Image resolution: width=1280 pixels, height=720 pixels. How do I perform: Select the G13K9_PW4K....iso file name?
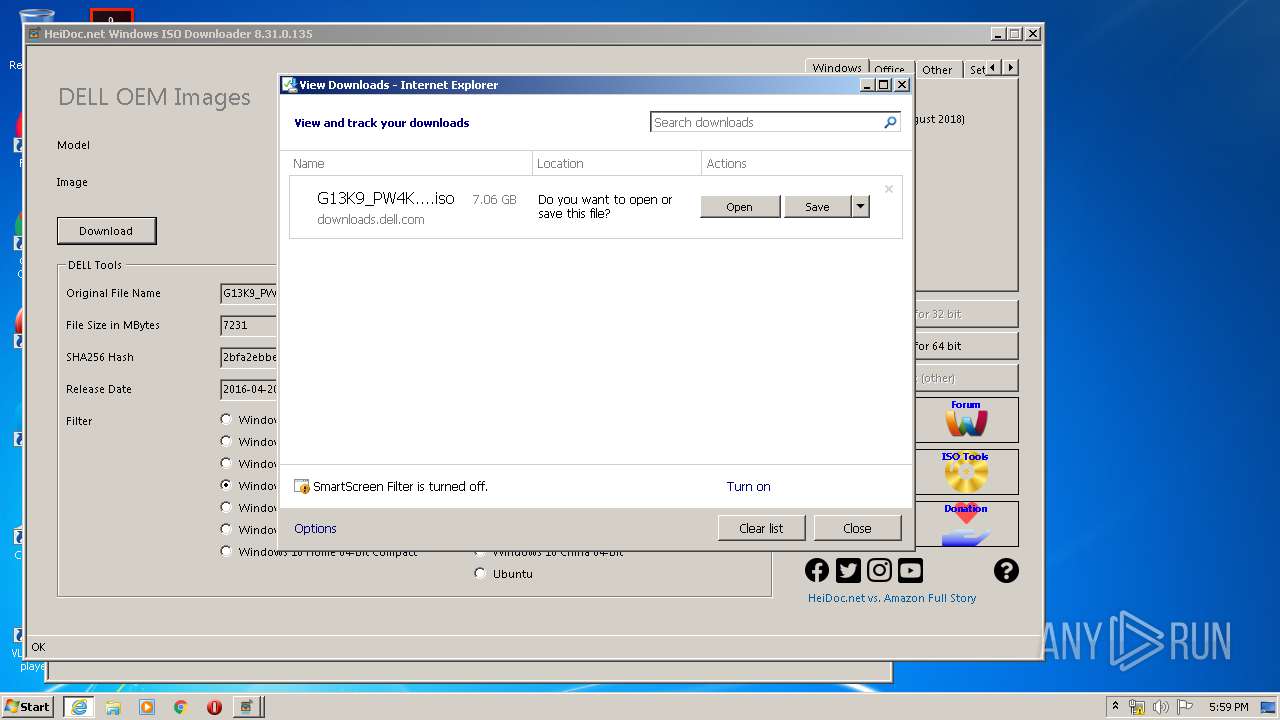(386, 199)
